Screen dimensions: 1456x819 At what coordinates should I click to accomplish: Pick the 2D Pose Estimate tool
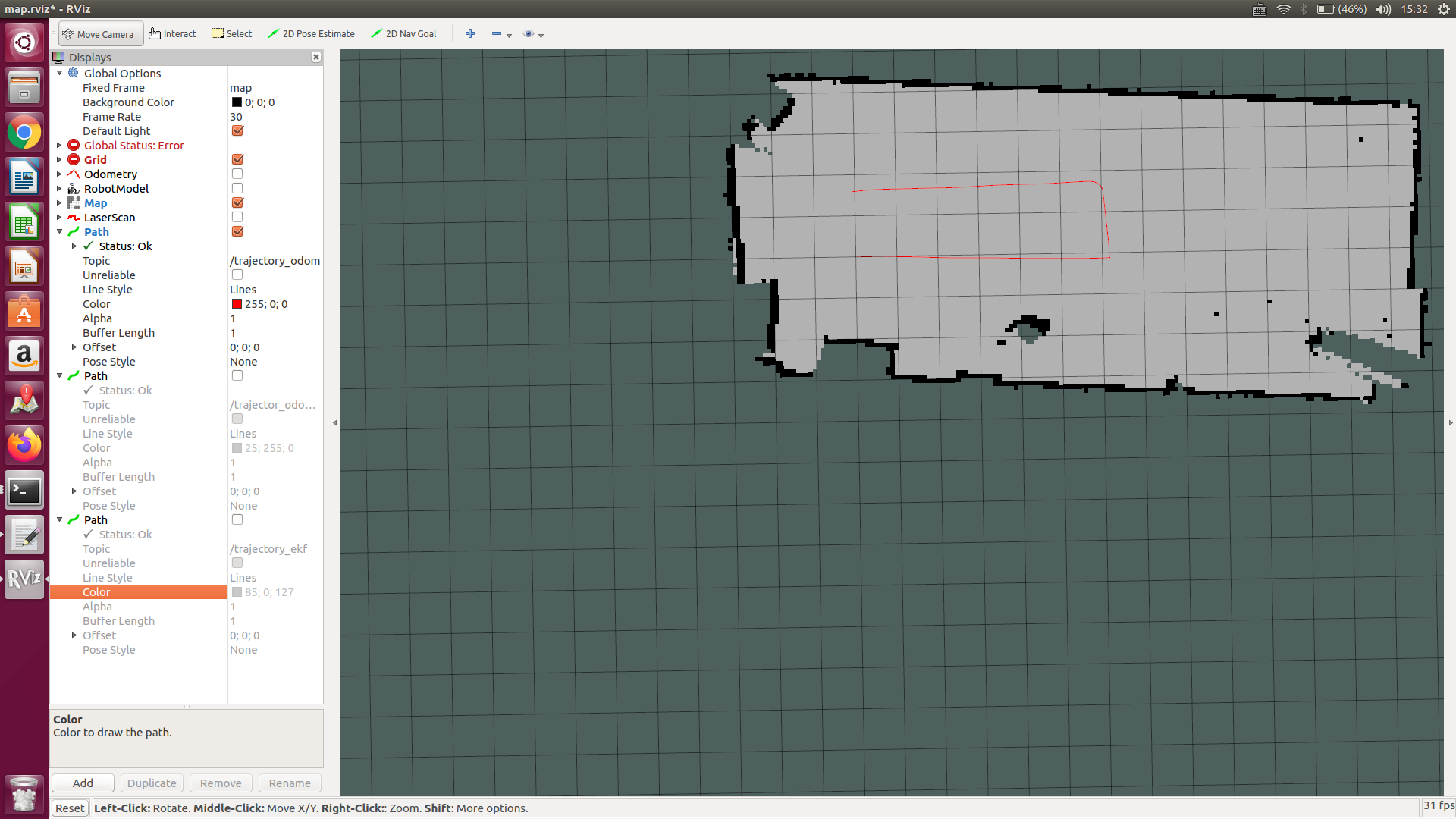(312, 34)
